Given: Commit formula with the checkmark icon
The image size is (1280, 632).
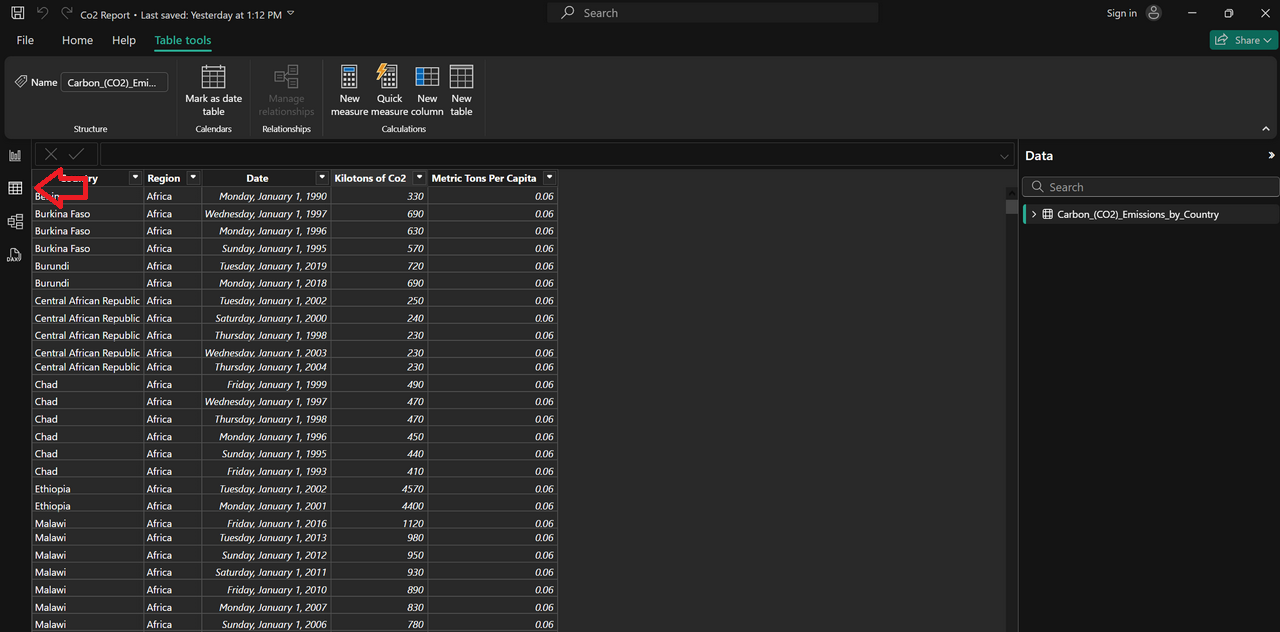Looking at the screenshot, I should [x=77, y=154].
